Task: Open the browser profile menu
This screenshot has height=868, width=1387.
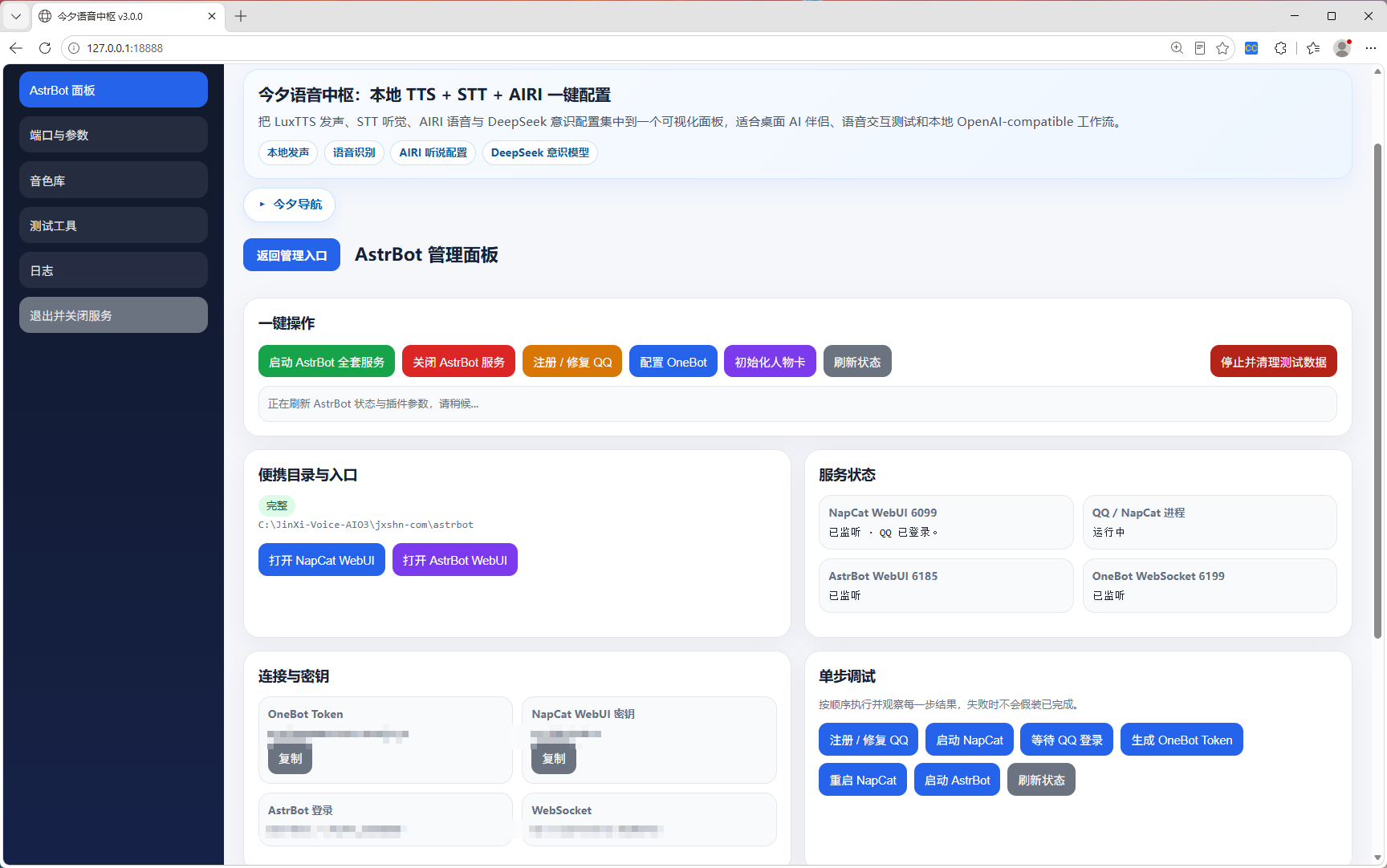Action: click(1342, 48)
